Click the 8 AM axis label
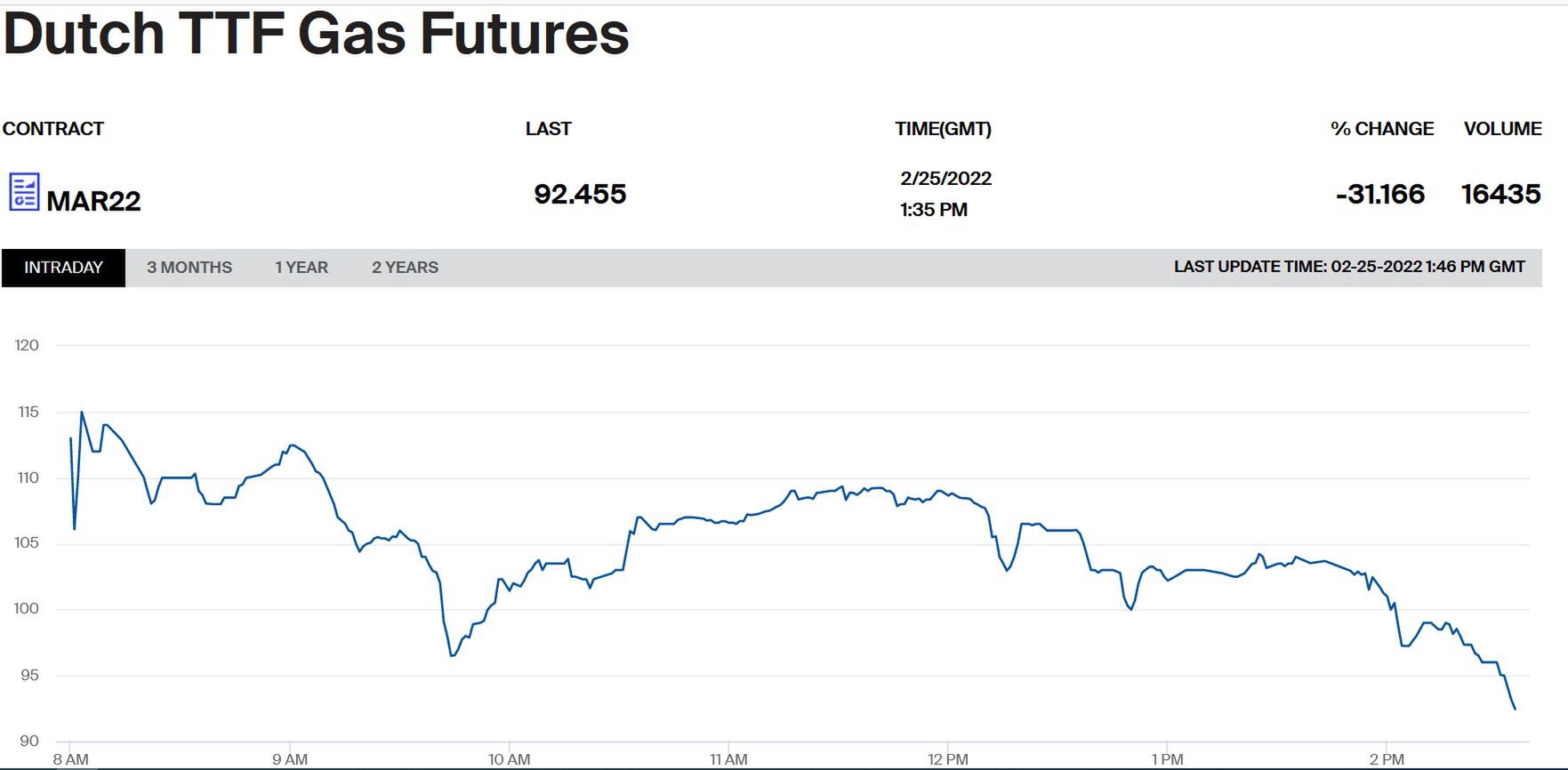Image resolution: width=1568 pixels, height=770 pixels. pyautogui.click(x=70, y=759)
